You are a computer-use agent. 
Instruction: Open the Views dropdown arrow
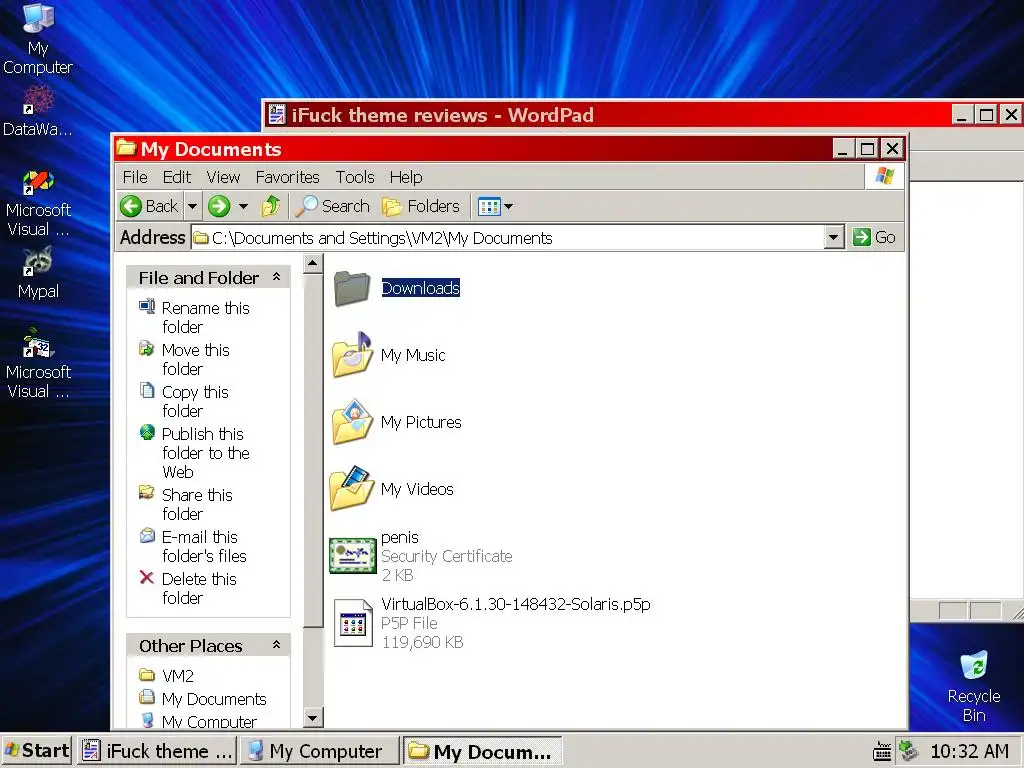[x=508, y=206]
